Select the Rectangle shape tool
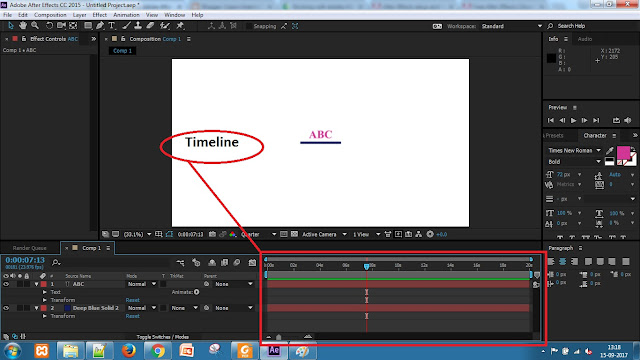The width and height of the screenshot is (640, 360). 88,26
